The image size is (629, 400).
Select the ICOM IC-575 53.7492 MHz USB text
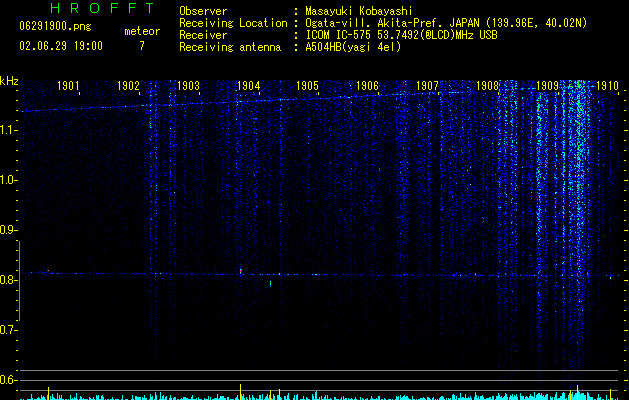coord(401,35)
